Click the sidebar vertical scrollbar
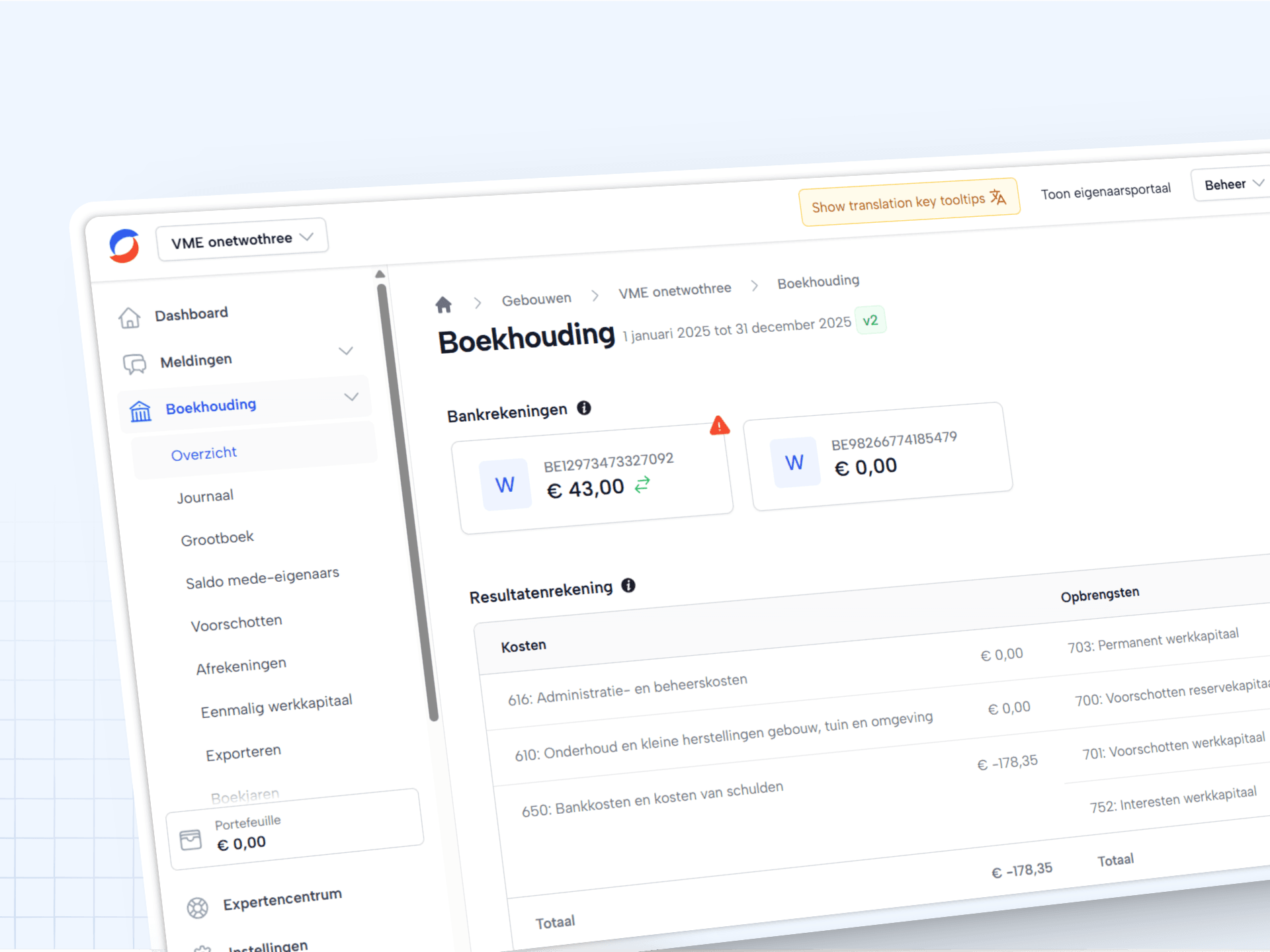This screenshot has width=1270, height=952. tap(407, 502)
